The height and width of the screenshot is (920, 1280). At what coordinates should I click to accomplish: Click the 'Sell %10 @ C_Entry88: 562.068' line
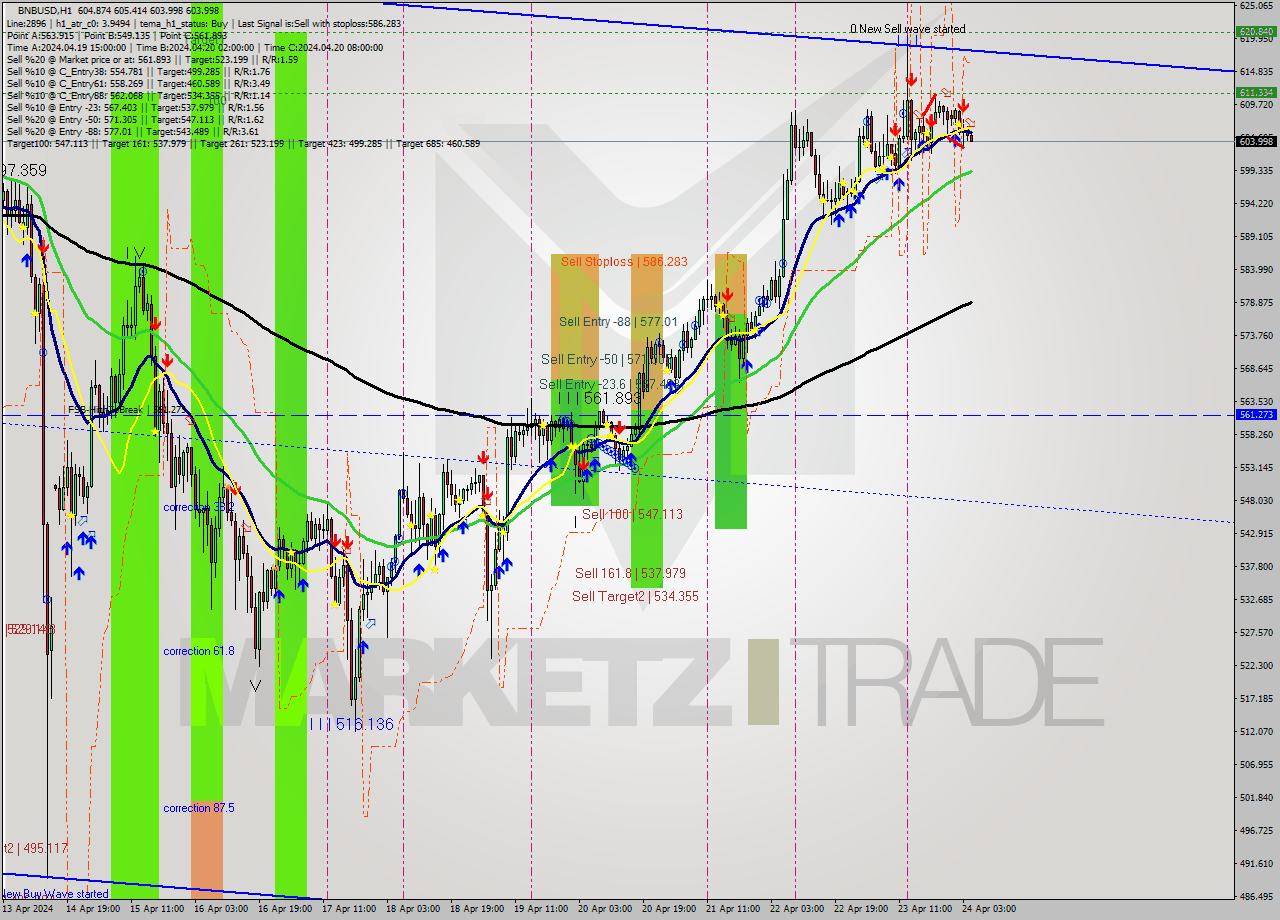pos(138,95)
